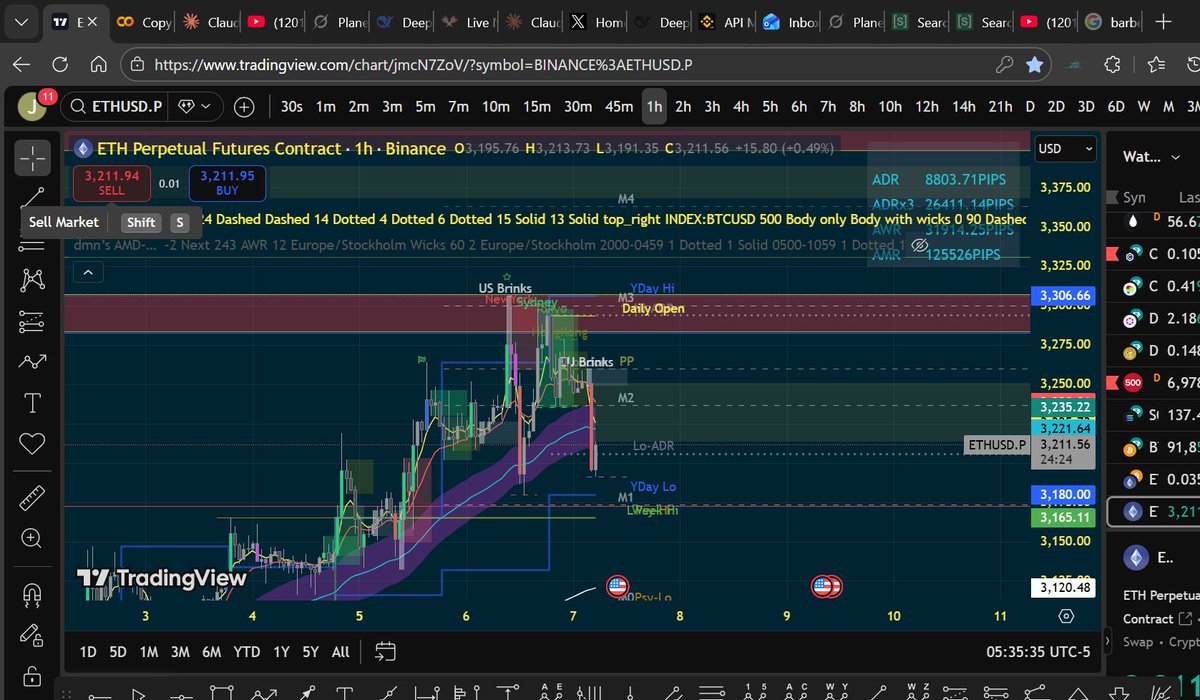Open chart scale settings gear icon
Viewport: 1200px width, 700px height.
point(1066,616)
